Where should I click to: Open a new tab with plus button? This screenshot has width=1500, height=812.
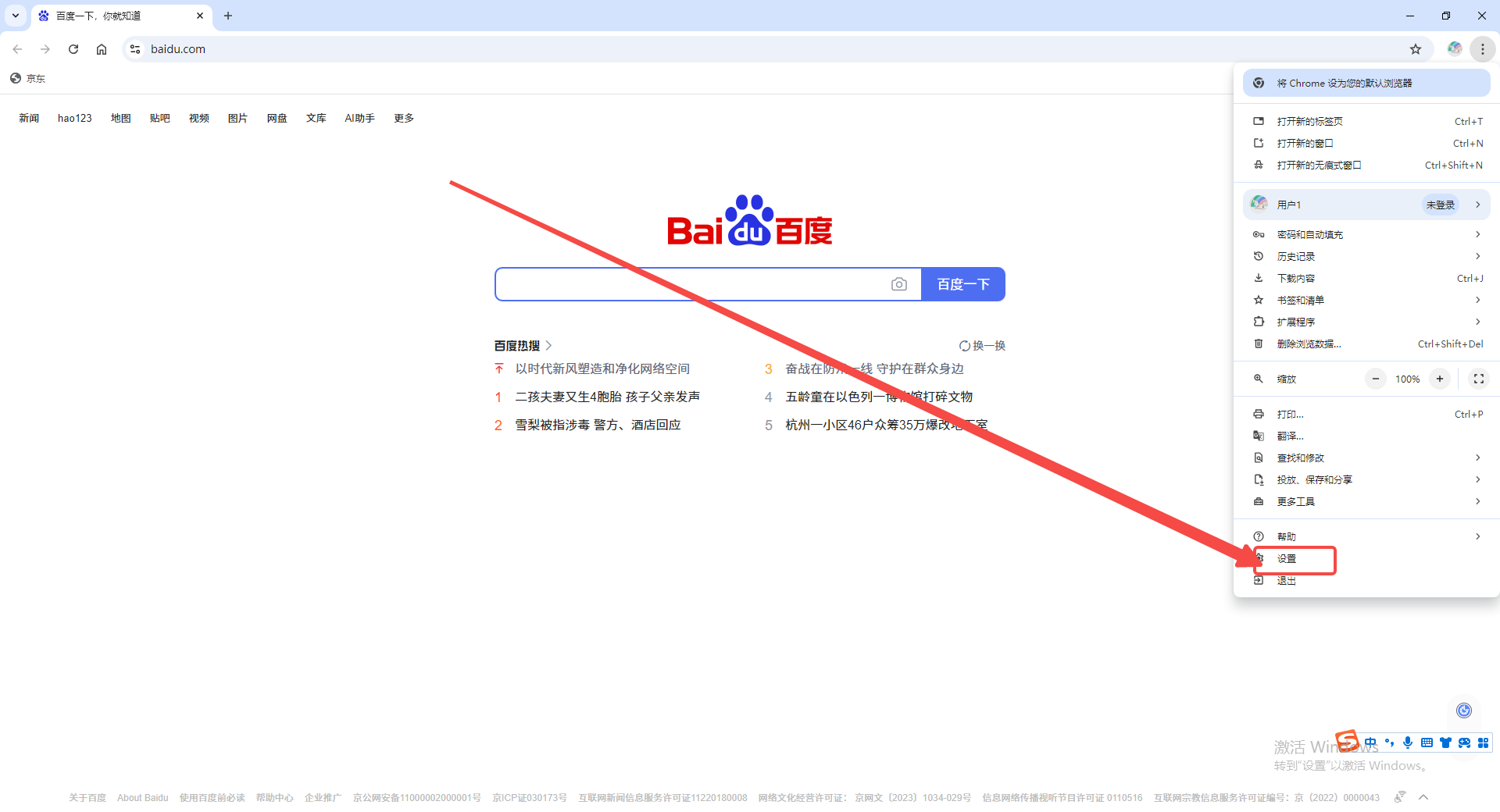pos(228,16)
